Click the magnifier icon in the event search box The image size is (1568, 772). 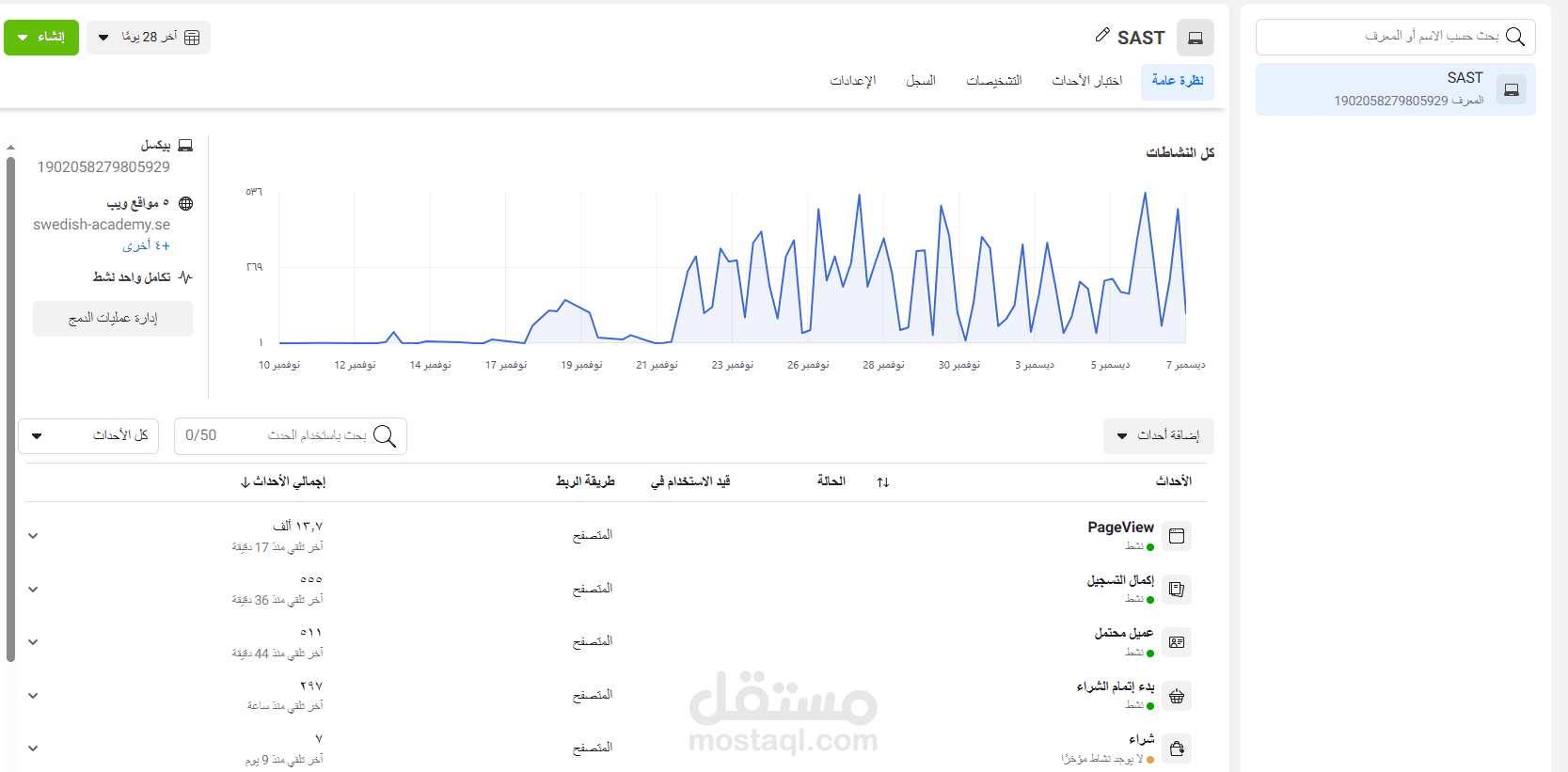(385, 435)
